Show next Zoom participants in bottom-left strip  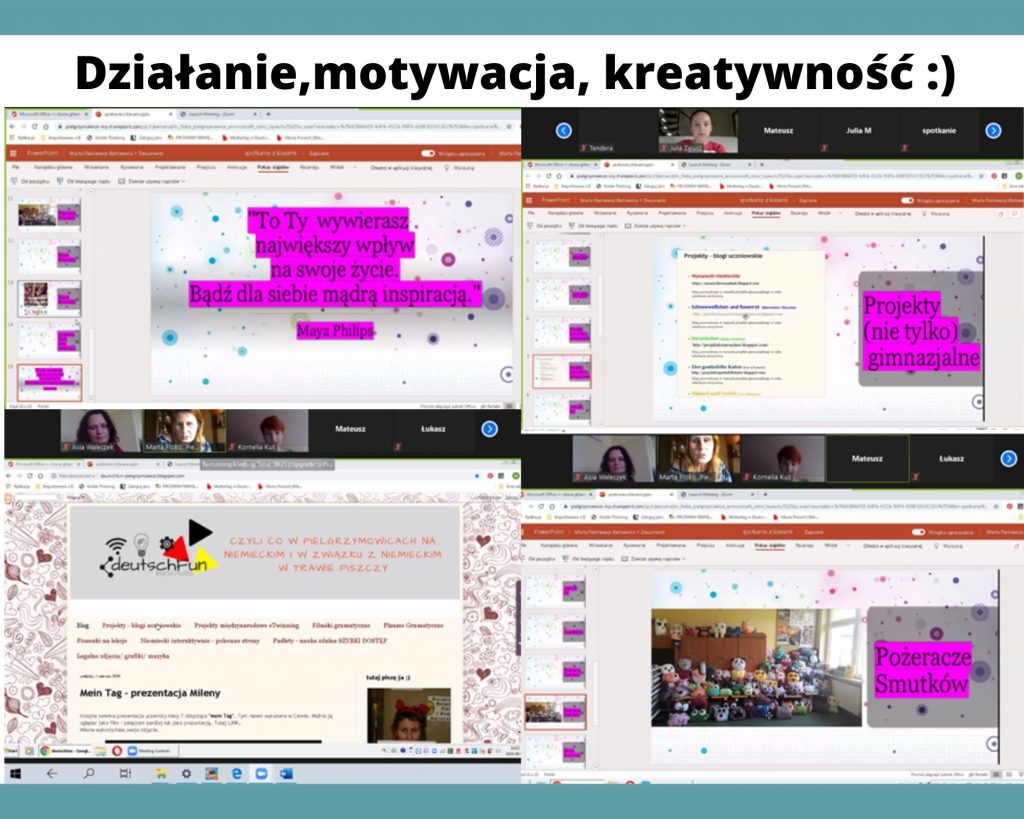489,429
